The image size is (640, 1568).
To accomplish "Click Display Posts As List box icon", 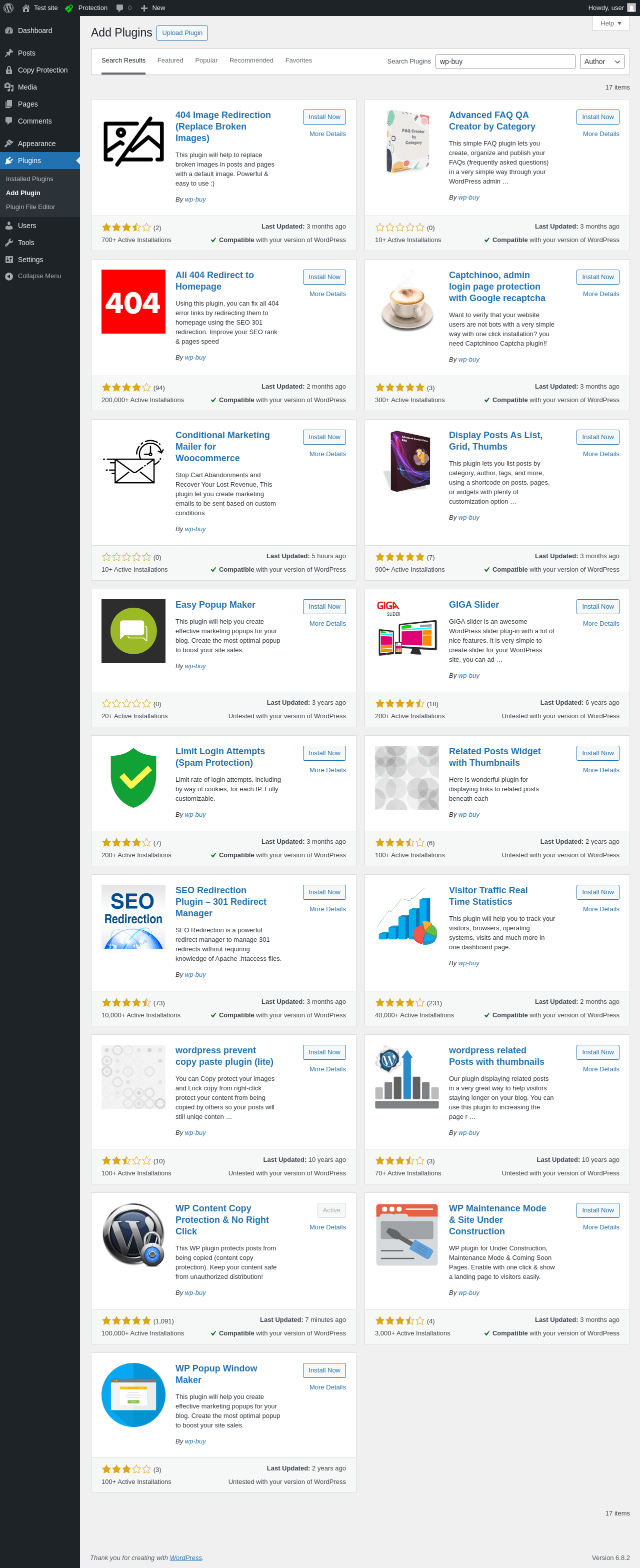I will pos(407,462).
